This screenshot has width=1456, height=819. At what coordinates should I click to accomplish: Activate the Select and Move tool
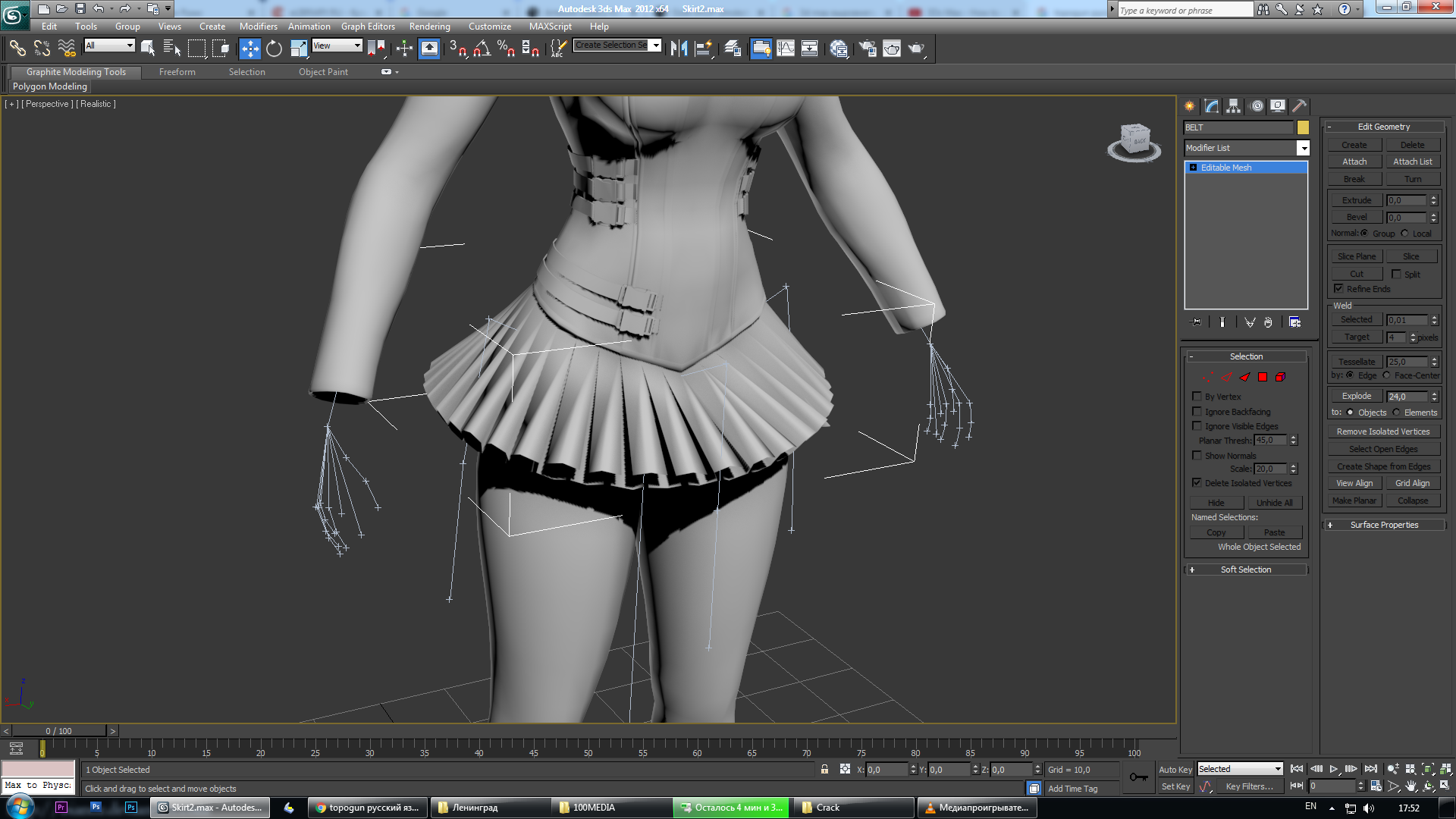[249, 49]
